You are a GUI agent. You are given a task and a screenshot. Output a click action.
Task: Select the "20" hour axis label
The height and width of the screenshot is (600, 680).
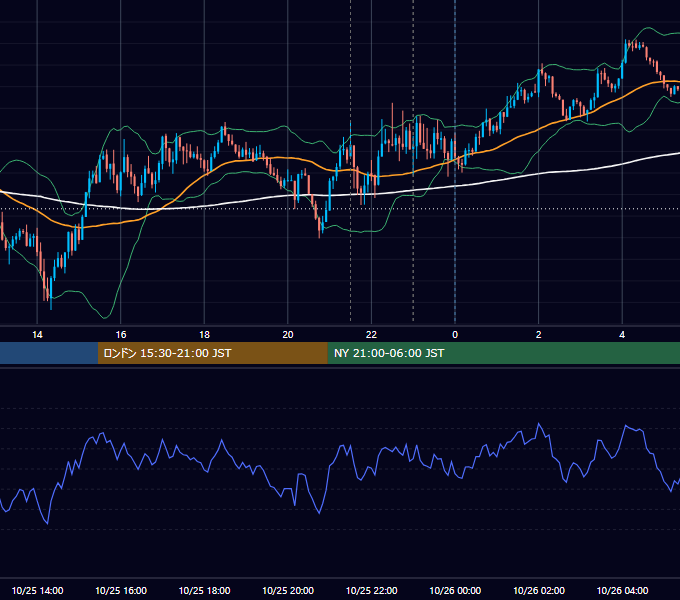288,335
